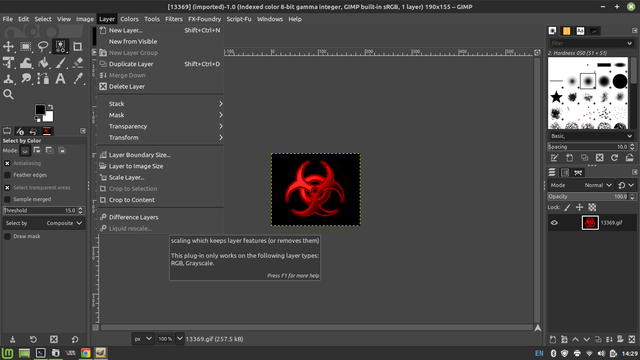Viewport: 640px width, 360px height.
Task: Select the Clone stamp tool
Action: pos(8,78)
